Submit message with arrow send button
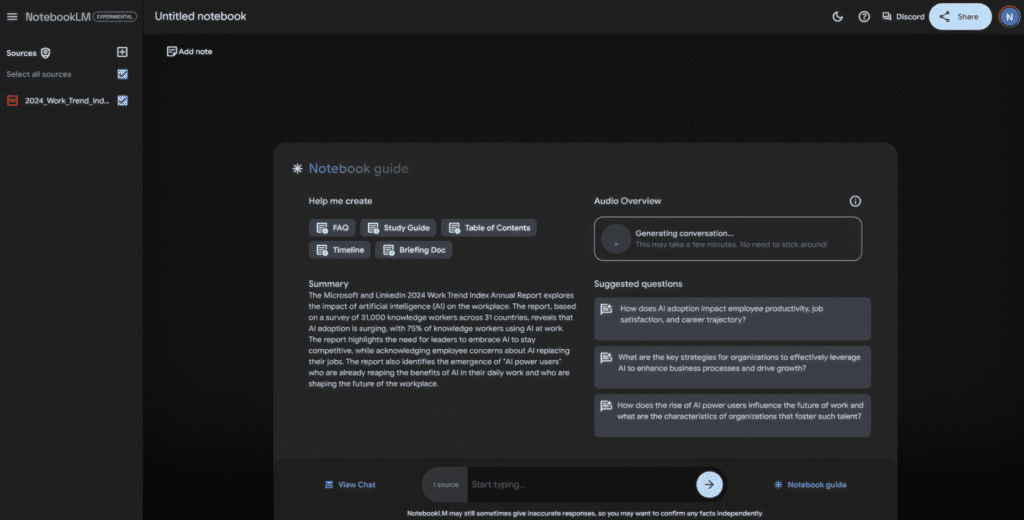Screen dimensions: 1024x520 point(709,485)
